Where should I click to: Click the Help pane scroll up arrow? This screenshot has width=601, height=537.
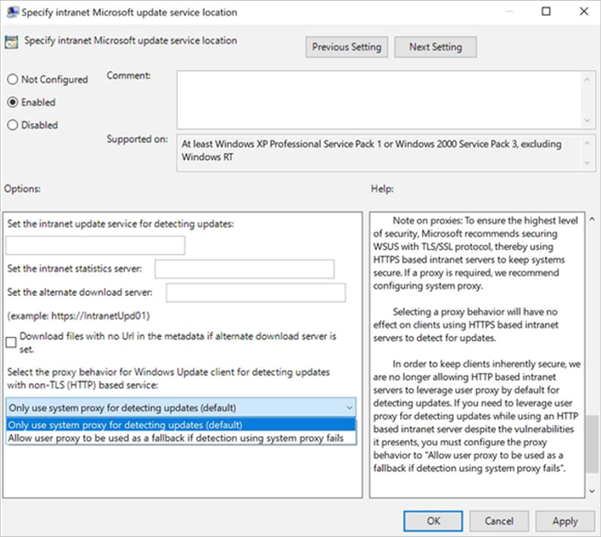[x=592, y=219]
